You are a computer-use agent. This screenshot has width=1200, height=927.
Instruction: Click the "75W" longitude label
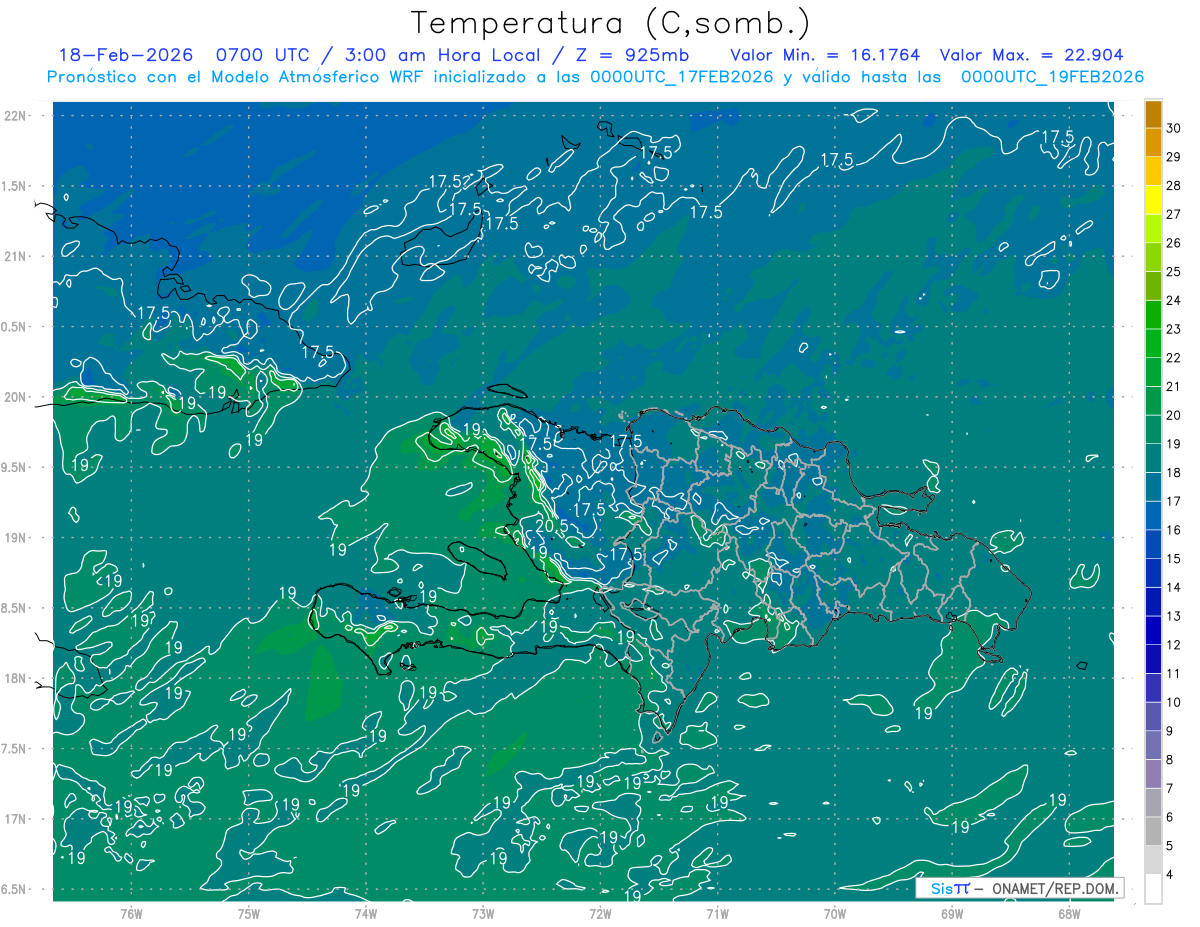[x=249, y=913]
